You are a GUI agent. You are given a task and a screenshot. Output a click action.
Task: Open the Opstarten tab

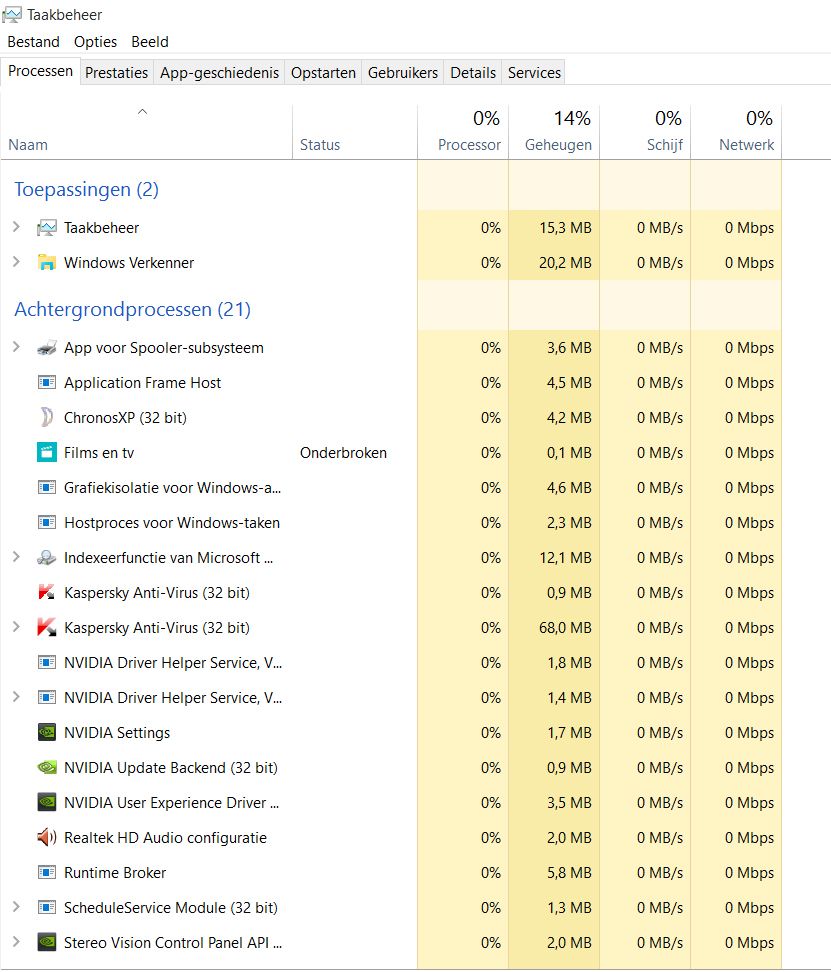pos(323,73)
